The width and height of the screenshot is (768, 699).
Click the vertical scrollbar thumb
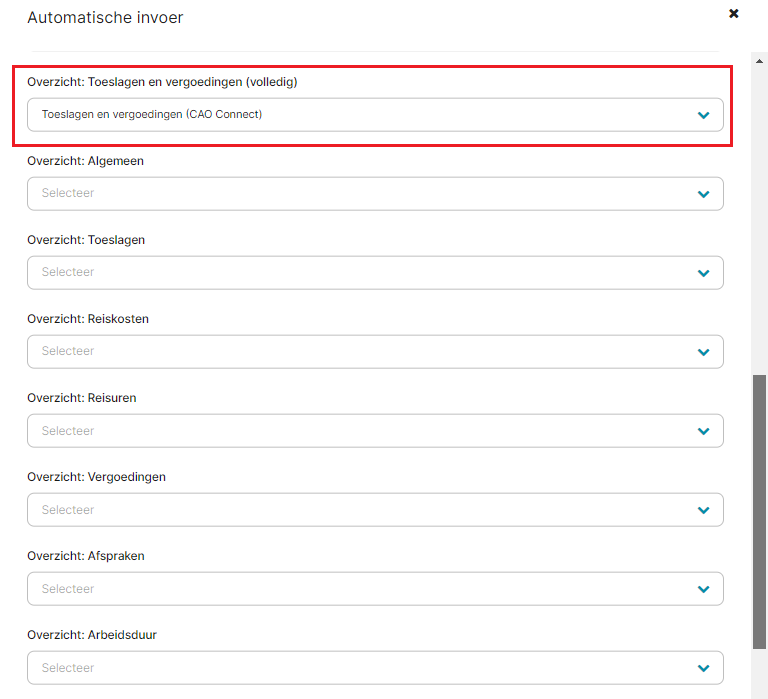coord(759,512)
